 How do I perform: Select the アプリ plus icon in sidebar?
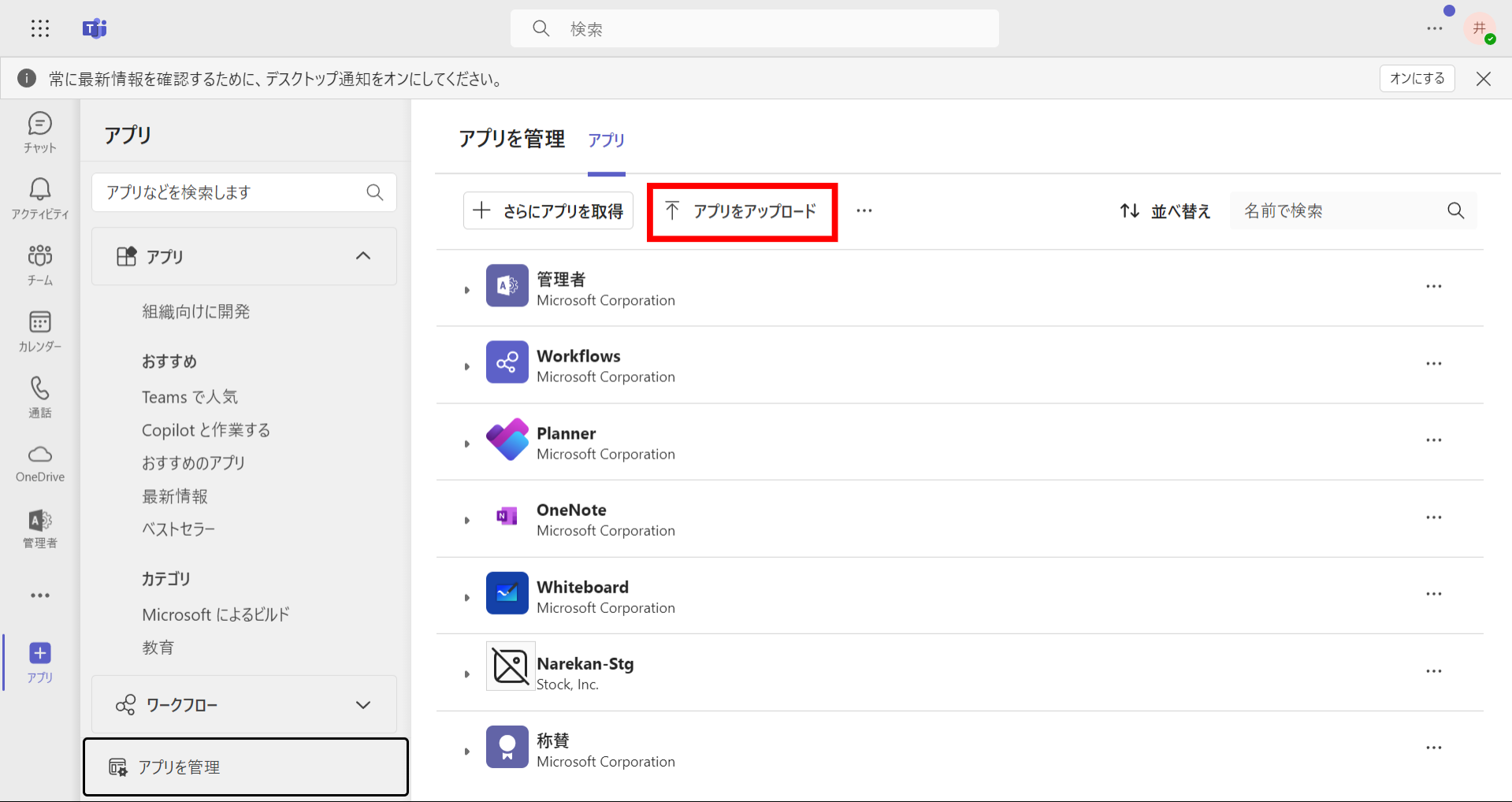coord(40,662)
